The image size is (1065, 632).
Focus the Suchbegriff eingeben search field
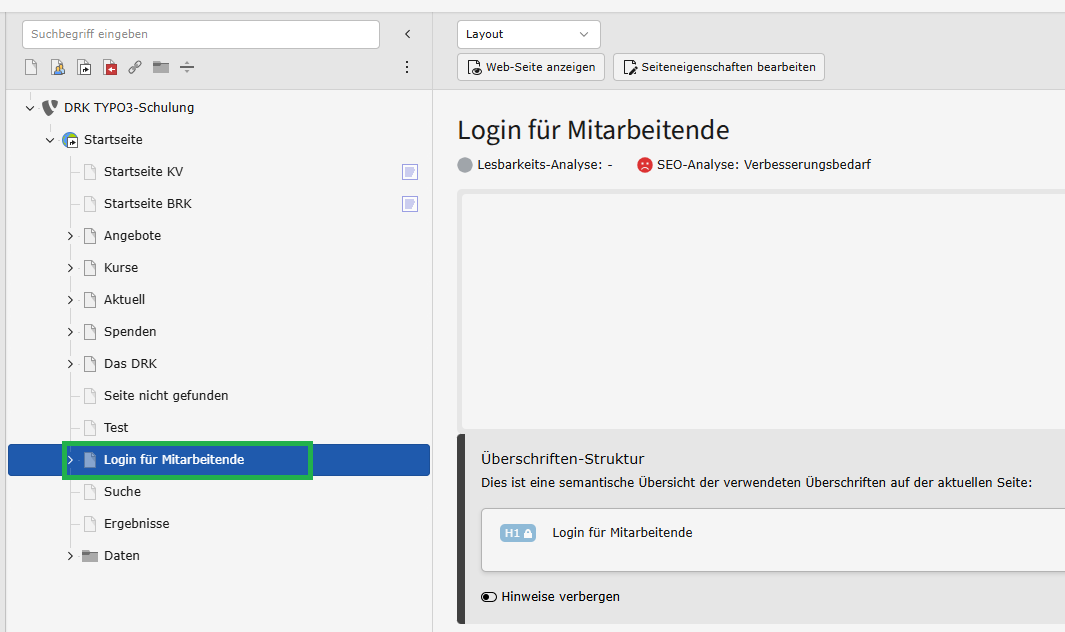(x=200, y=34)
